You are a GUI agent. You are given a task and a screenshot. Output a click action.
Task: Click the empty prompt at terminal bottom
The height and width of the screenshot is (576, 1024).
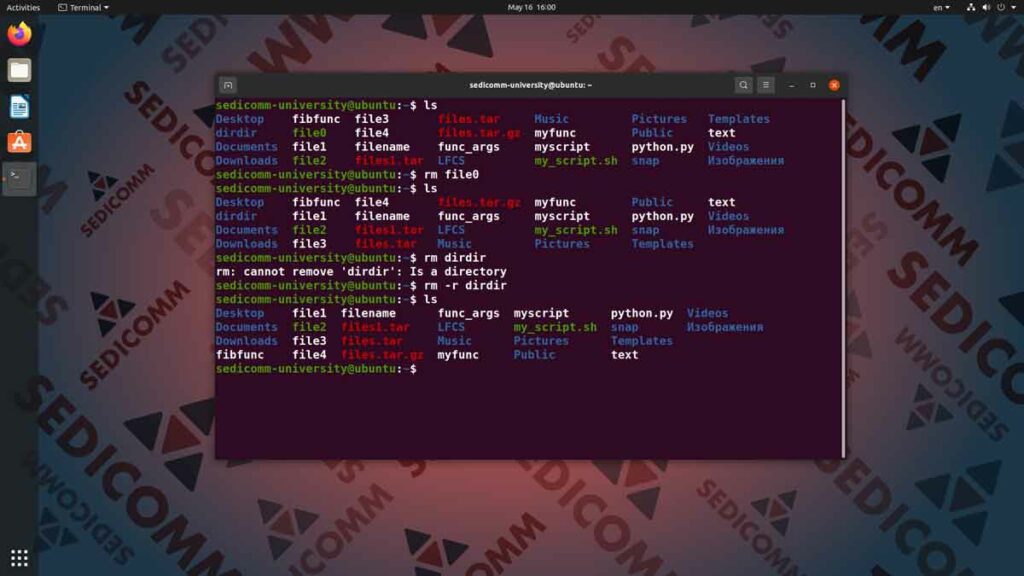316,369
